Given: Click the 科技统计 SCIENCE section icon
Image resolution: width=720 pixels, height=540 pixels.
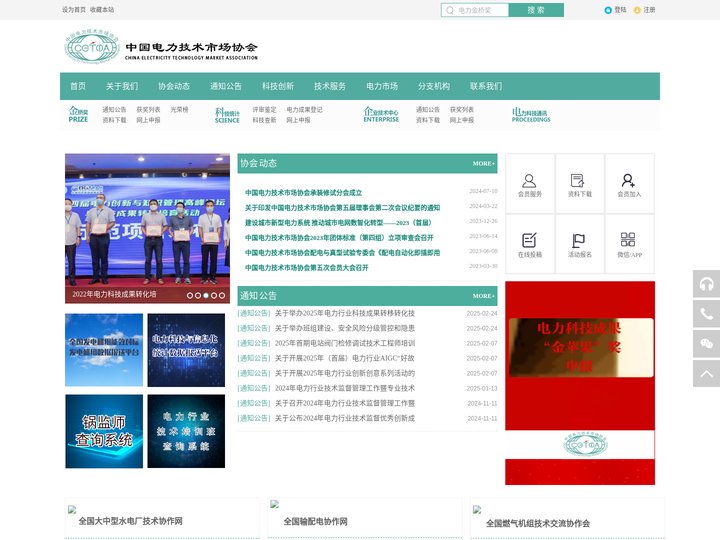Looking at the screenshot, I should pos(227,115).
